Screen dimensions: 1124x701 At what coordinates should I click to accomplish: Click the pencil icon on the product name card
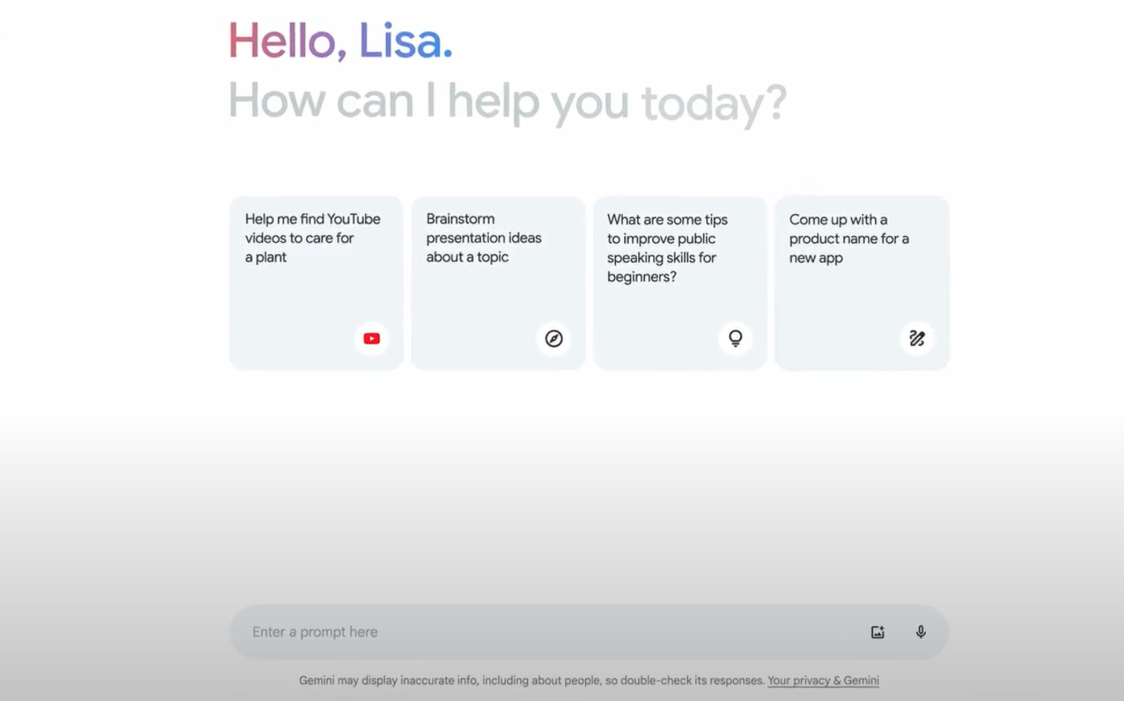(x=917, y=339)
